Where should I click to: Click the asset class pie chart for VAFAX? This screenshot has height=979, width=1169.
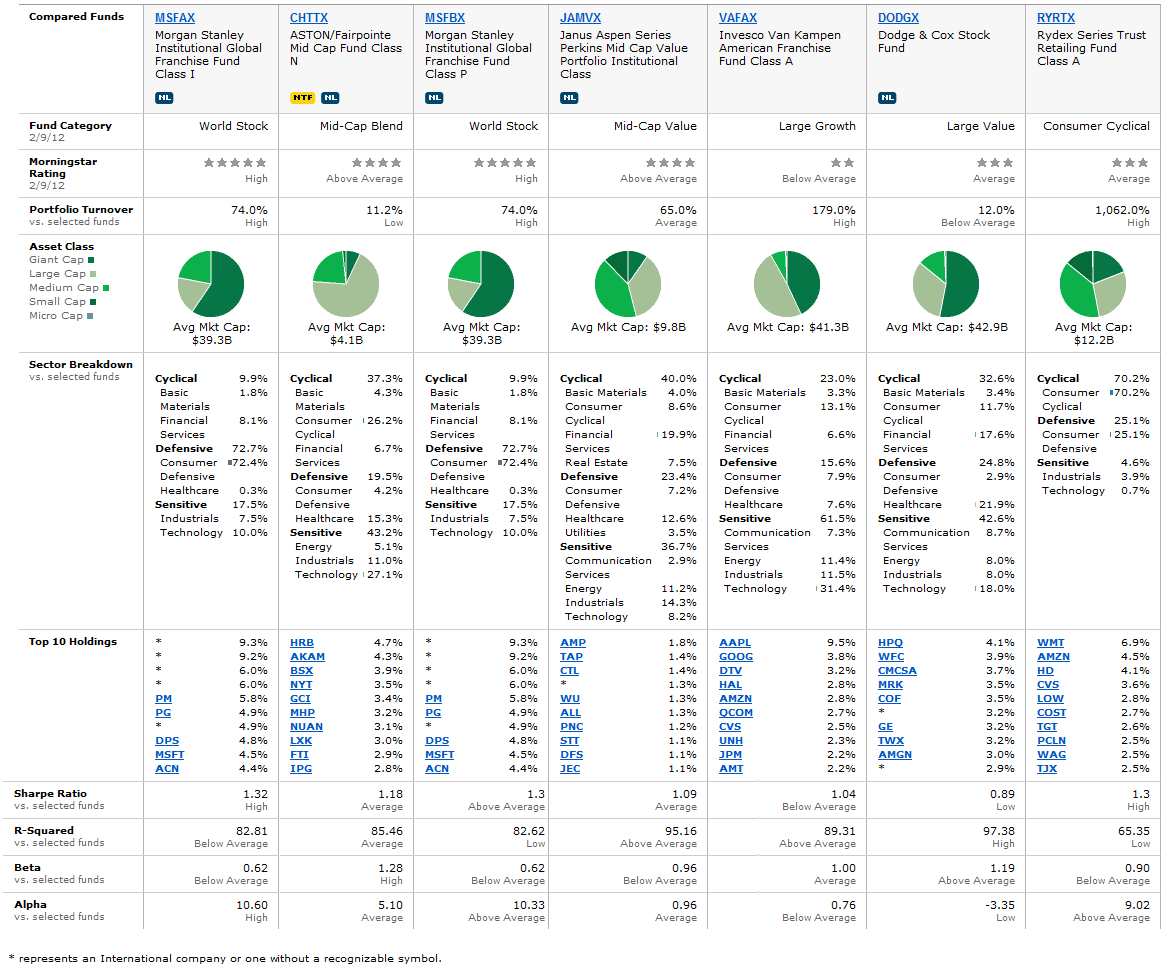coord(787,284)
